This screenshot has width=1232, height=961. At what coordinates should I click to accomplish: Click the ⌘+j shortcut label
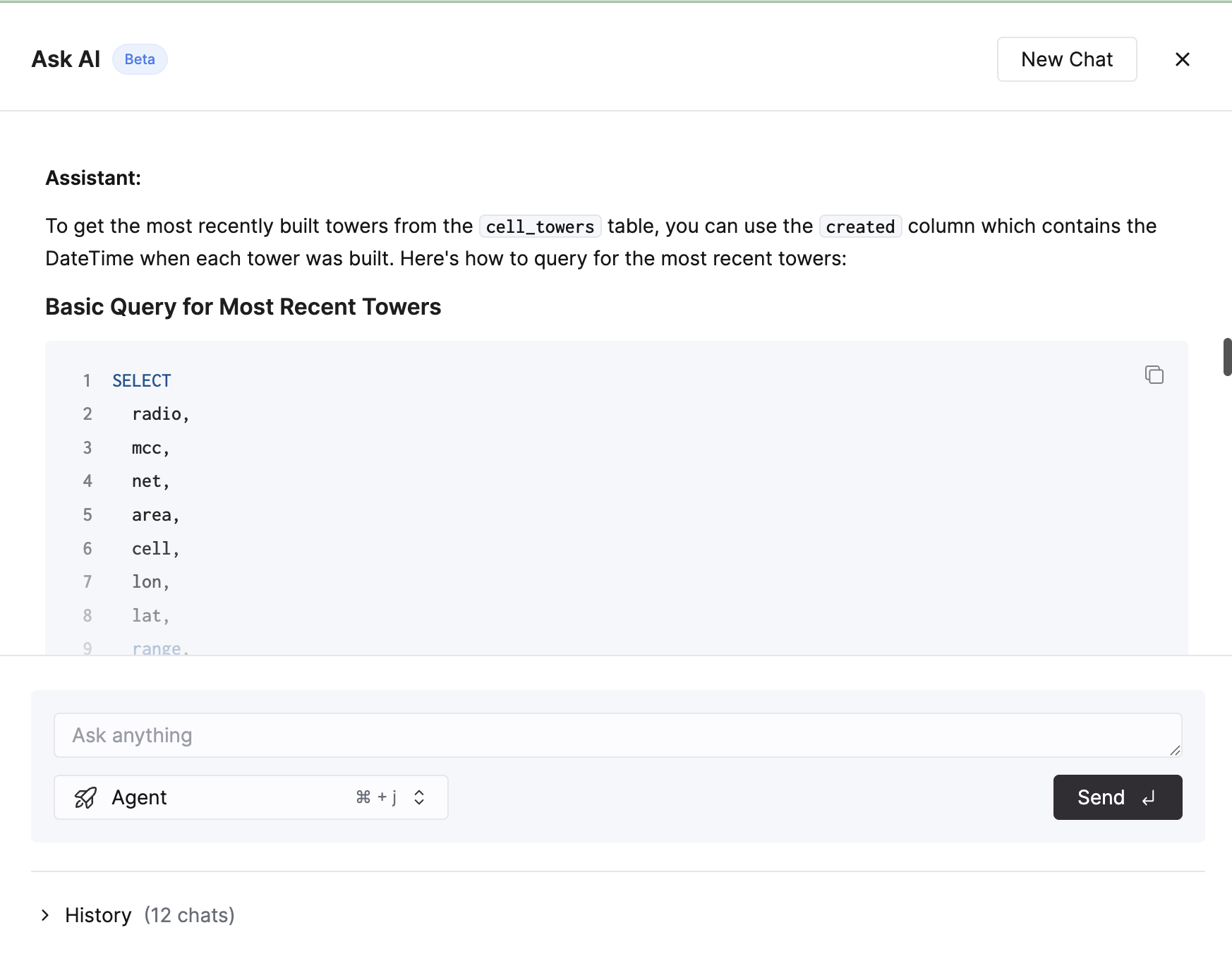click(x=377, y=797)
